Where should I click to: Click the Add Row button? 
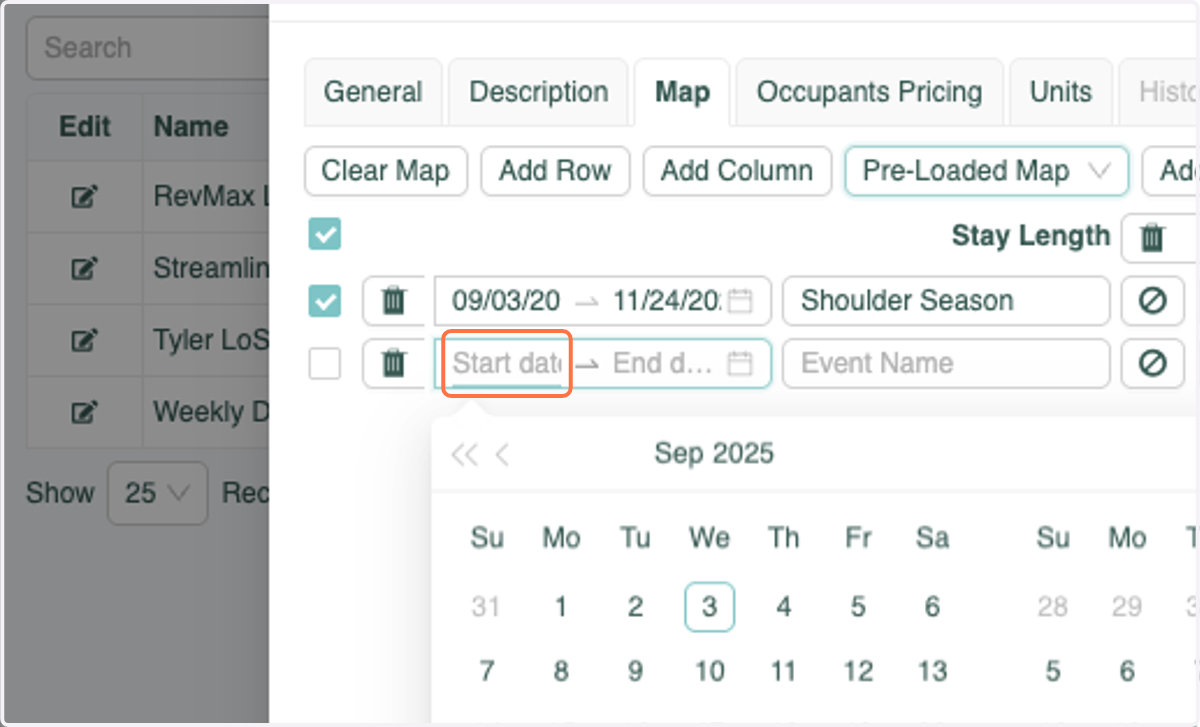[555, 171]
